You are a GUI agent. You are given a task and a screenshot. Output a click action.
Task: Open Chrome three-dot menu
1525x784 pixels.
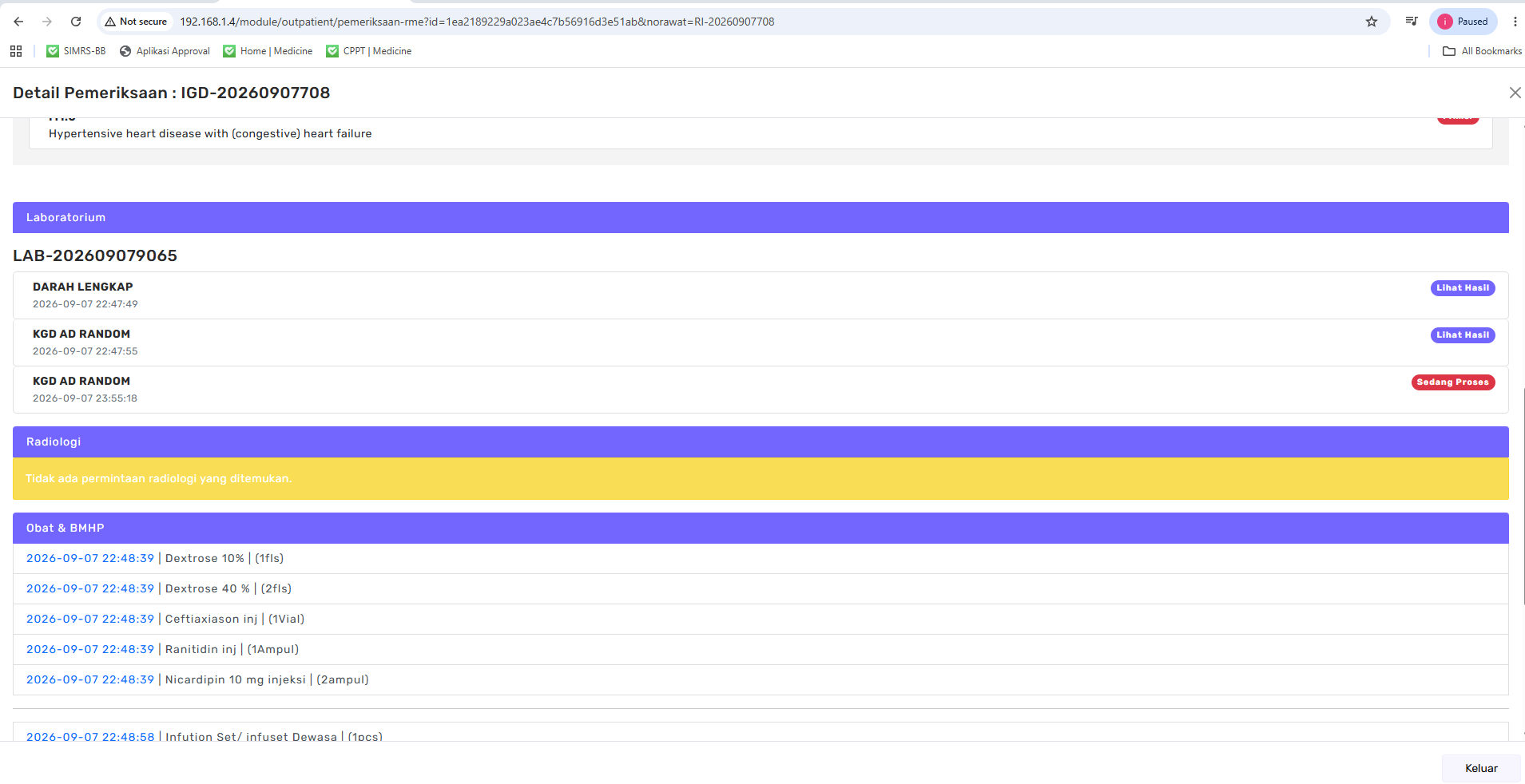point(1515,22)
